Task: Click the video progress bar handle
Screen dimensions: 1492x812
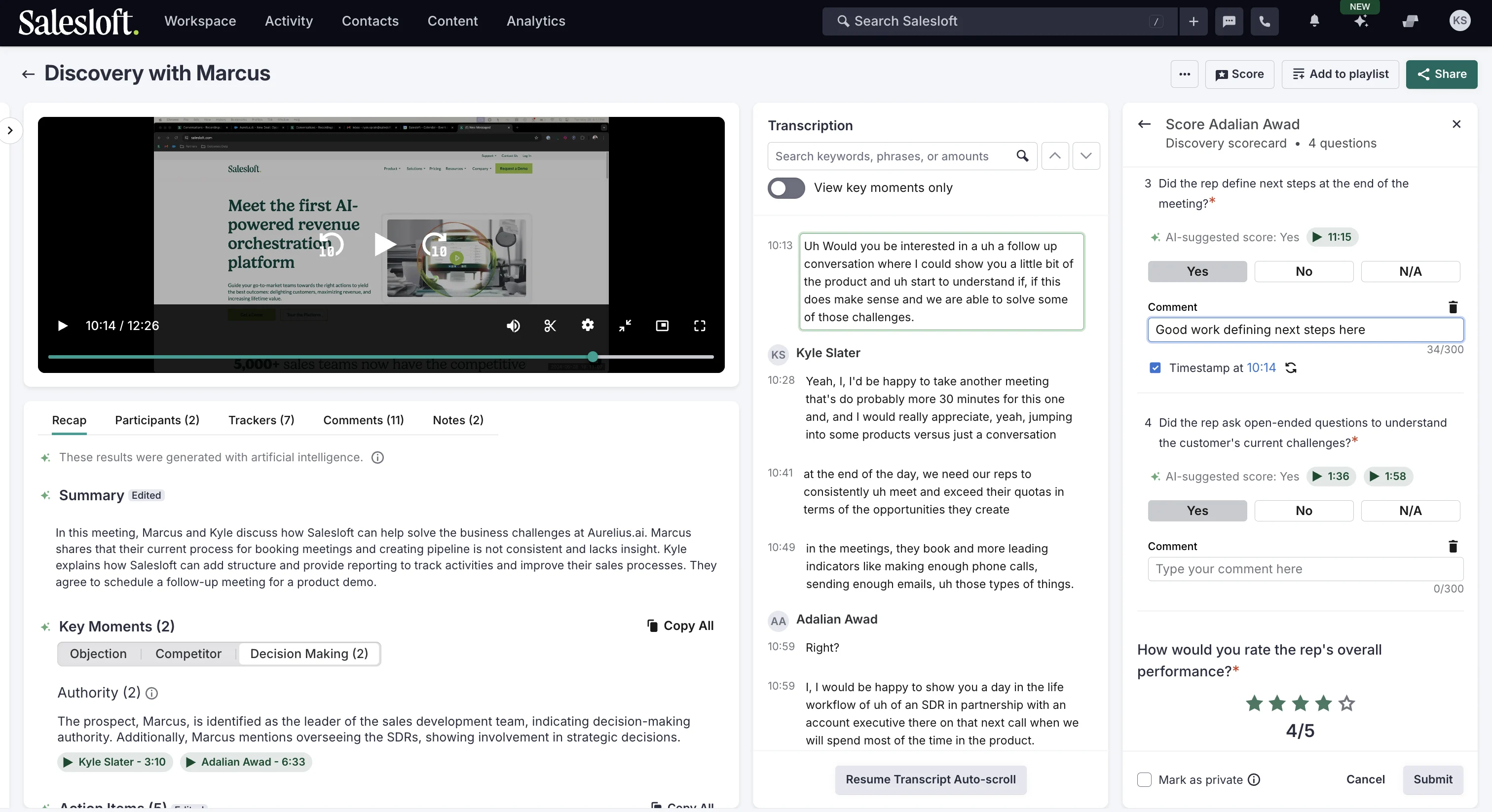Action: coord(592,356)
